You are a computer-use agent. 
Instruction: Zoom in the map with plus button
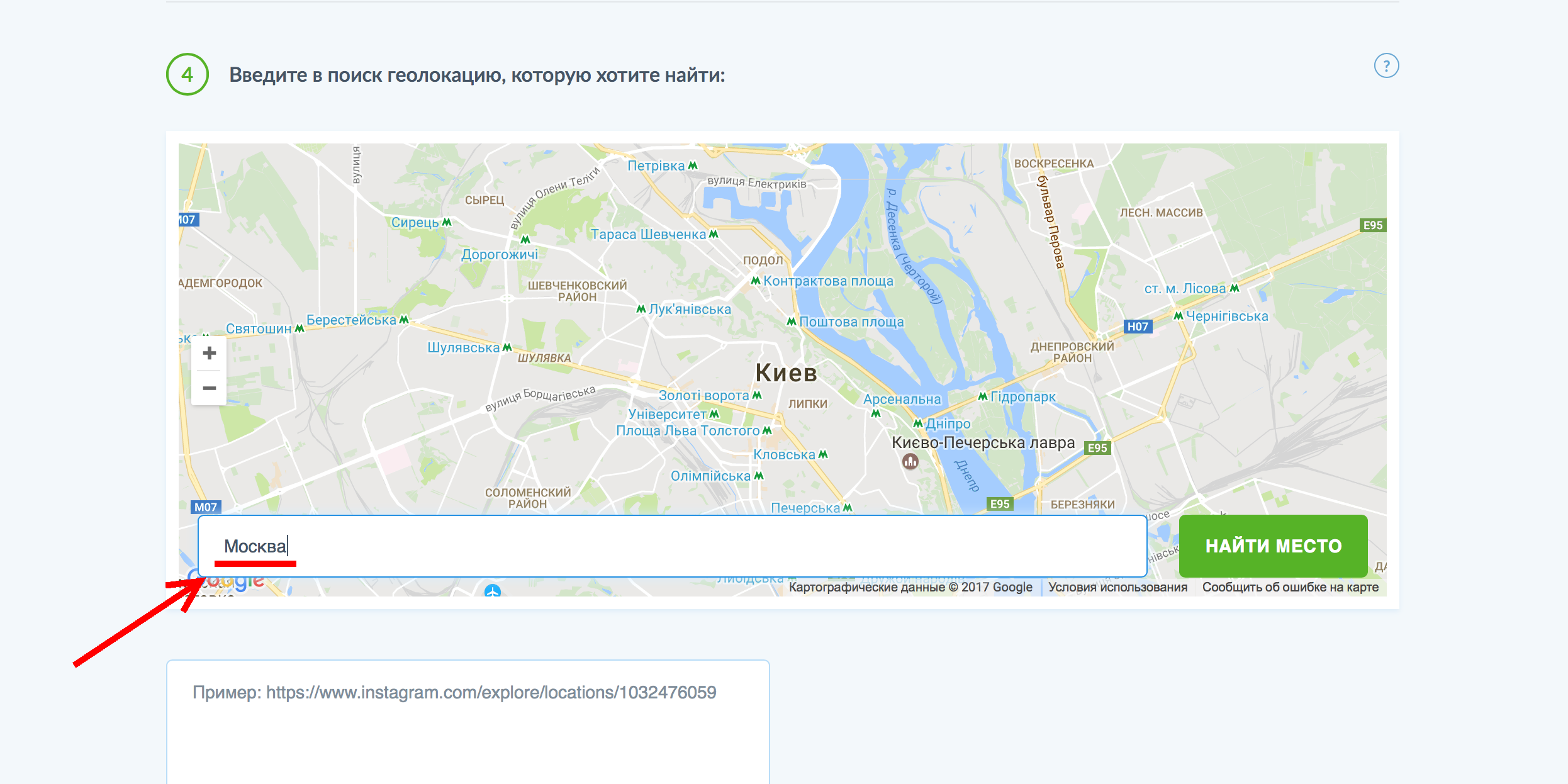(210, 353)
